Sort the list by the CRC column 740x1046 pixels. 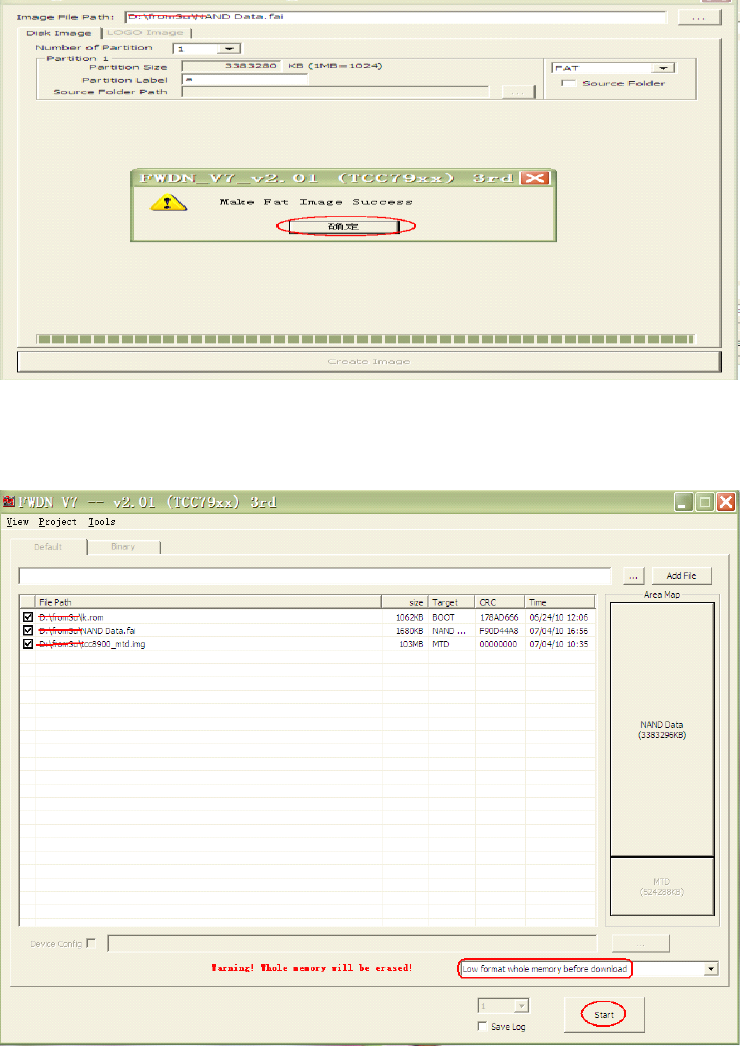click(500, 602)
